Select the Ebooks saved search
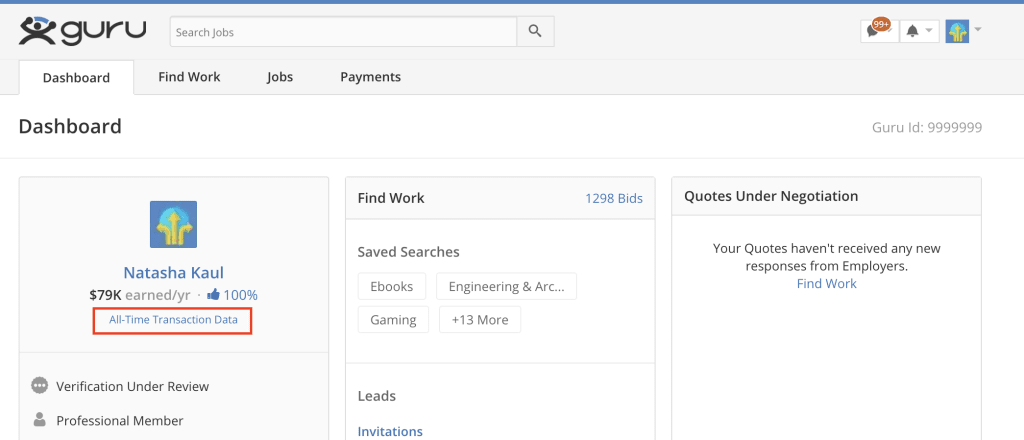Viewport: 1024px width, 440px height. pos(392,286)
